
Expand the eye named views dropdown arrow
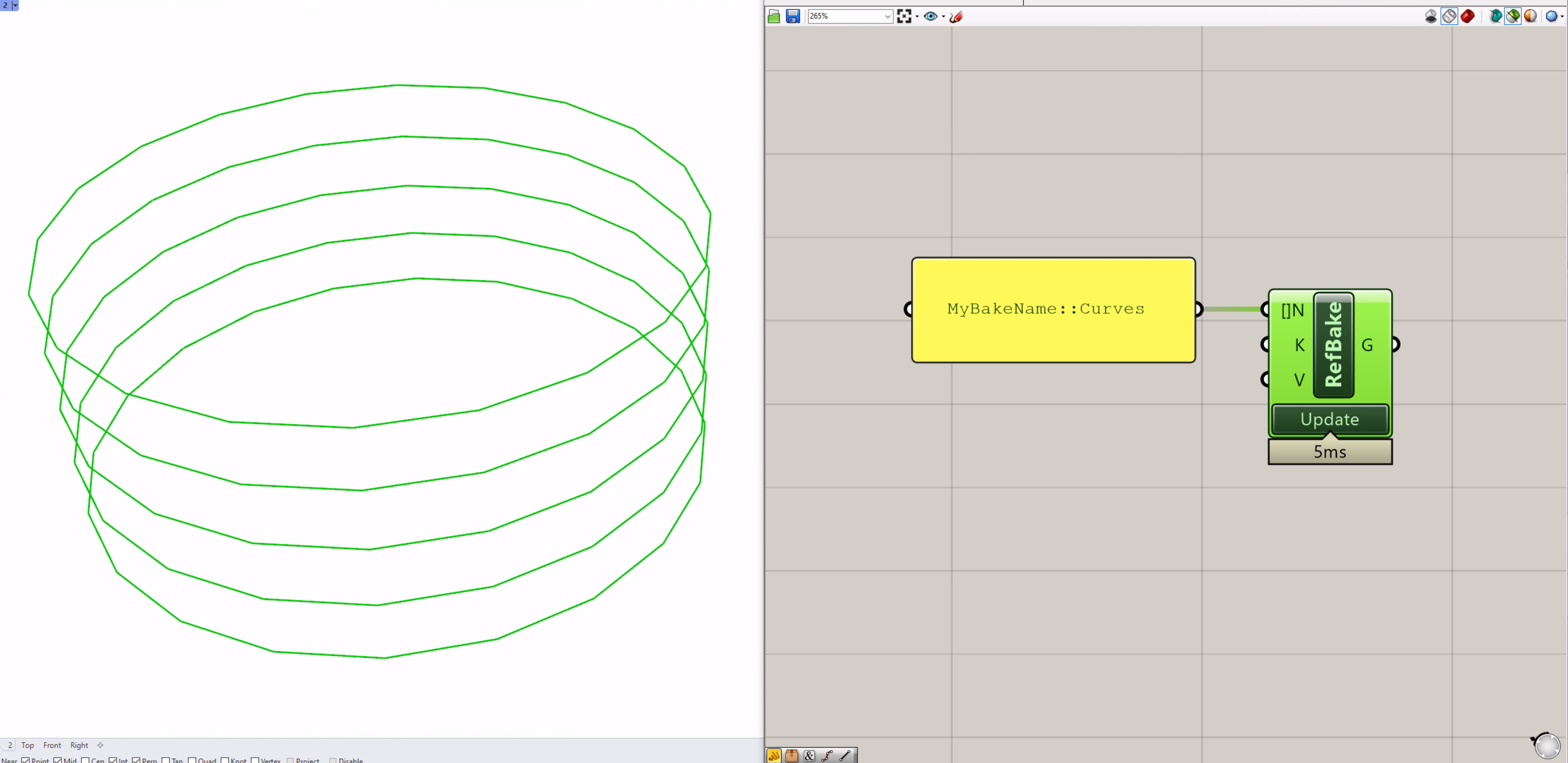coord(943,16)
